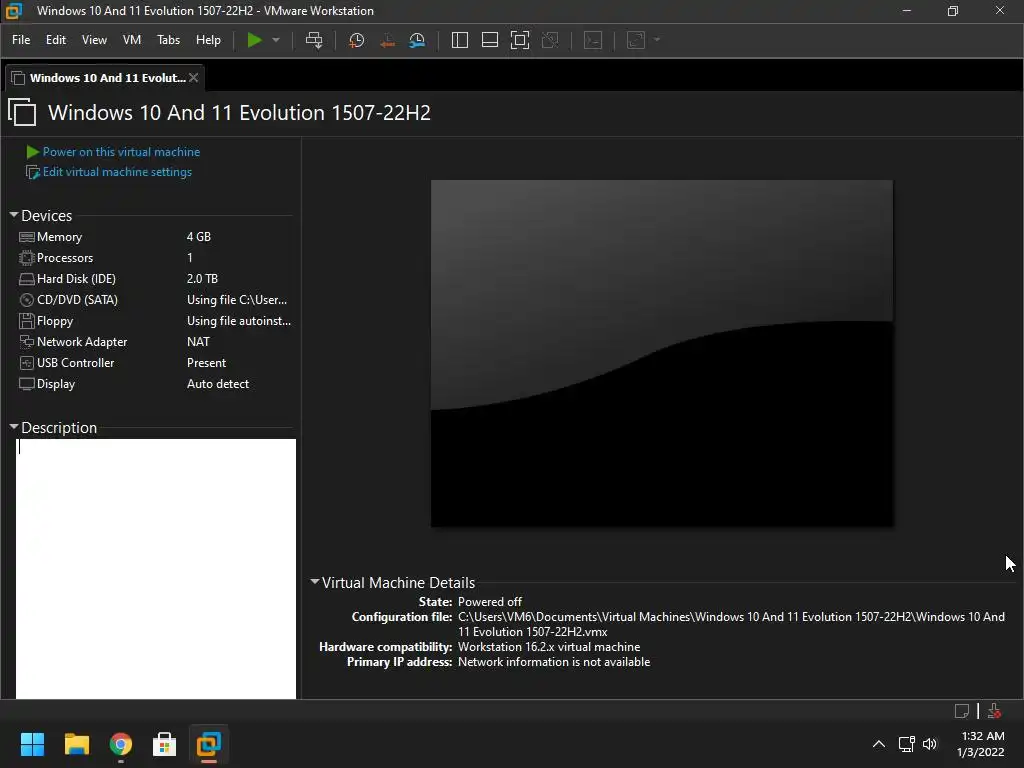Click the green Power On toolbar button
Image resolution: width=1024 pixels, height=768 pixels.
(254, 40)
